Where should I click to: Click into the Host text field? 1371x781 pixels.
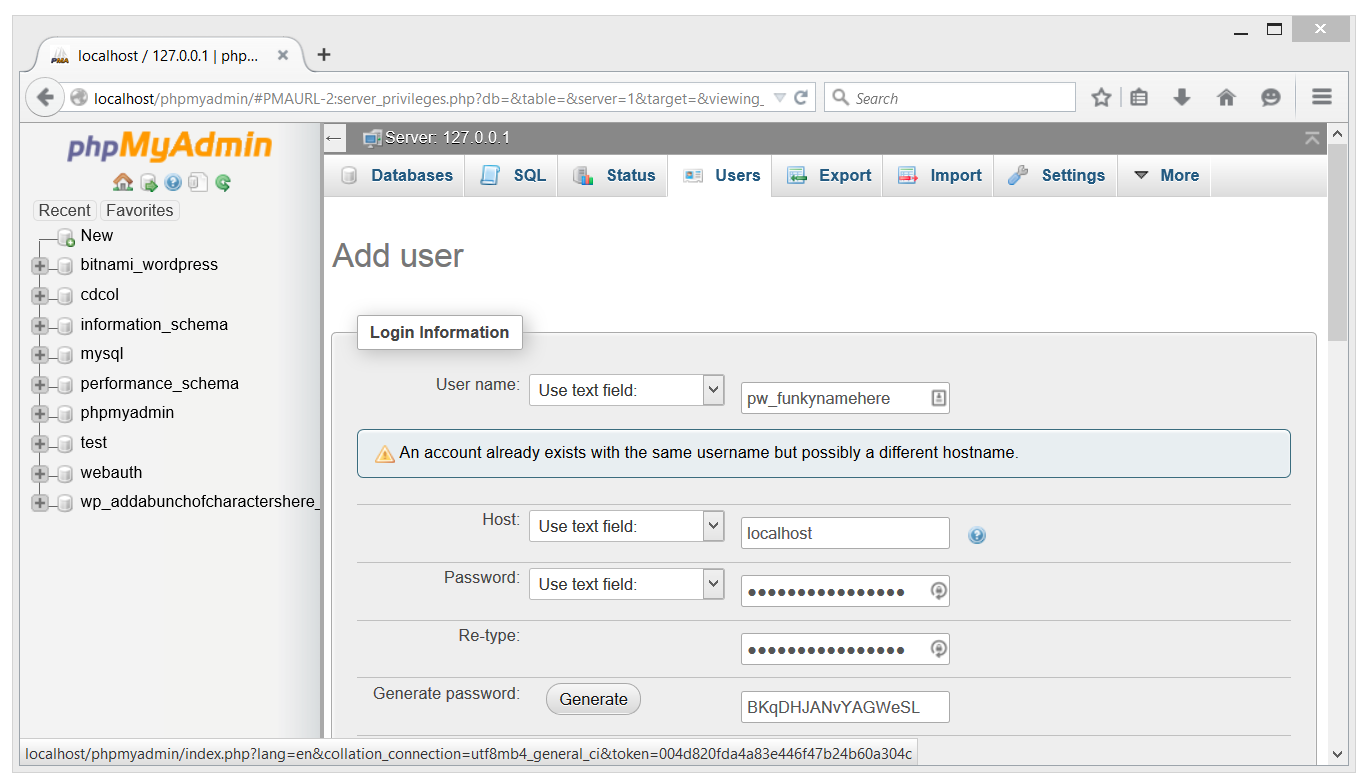coord(844,533)
